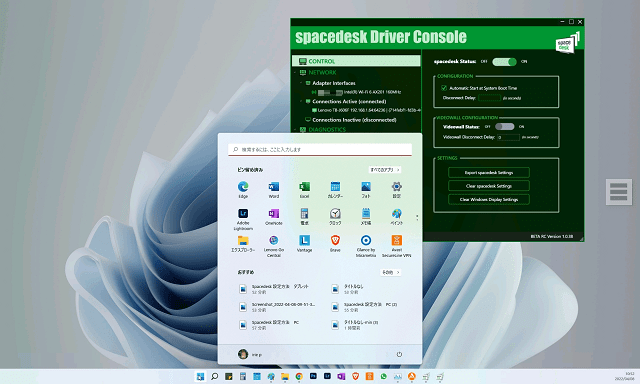Select the Lenovo TB connected device row
Viewport: 640px width, 384px height.
366,110
